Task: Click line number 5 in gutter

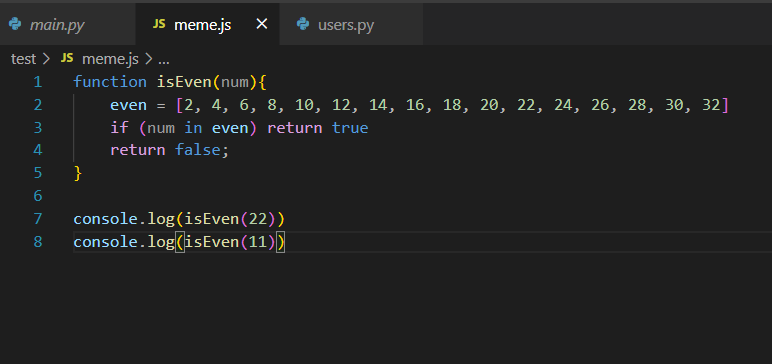Action: [x=38, y=173]
